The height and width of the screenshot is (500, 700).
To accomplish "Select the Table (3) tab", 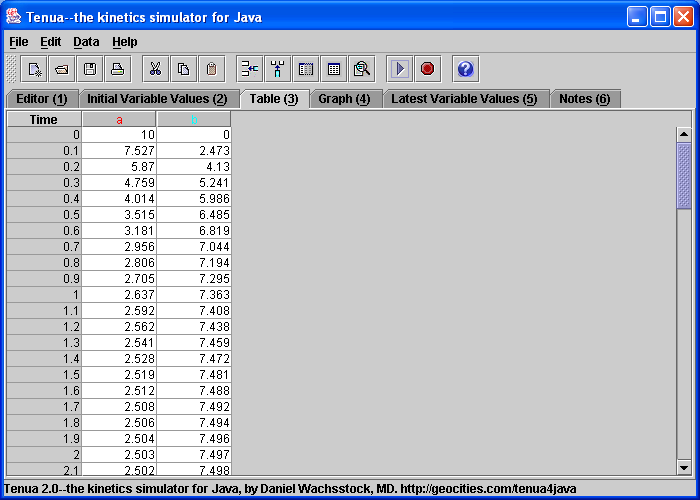I will click(274, 99).
